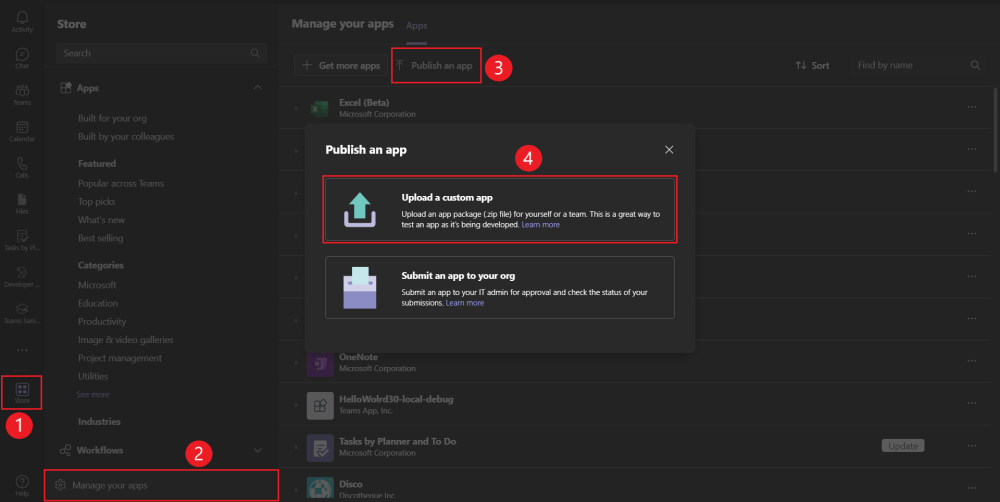Expand the OneNote row arrow

pos(297,363)
